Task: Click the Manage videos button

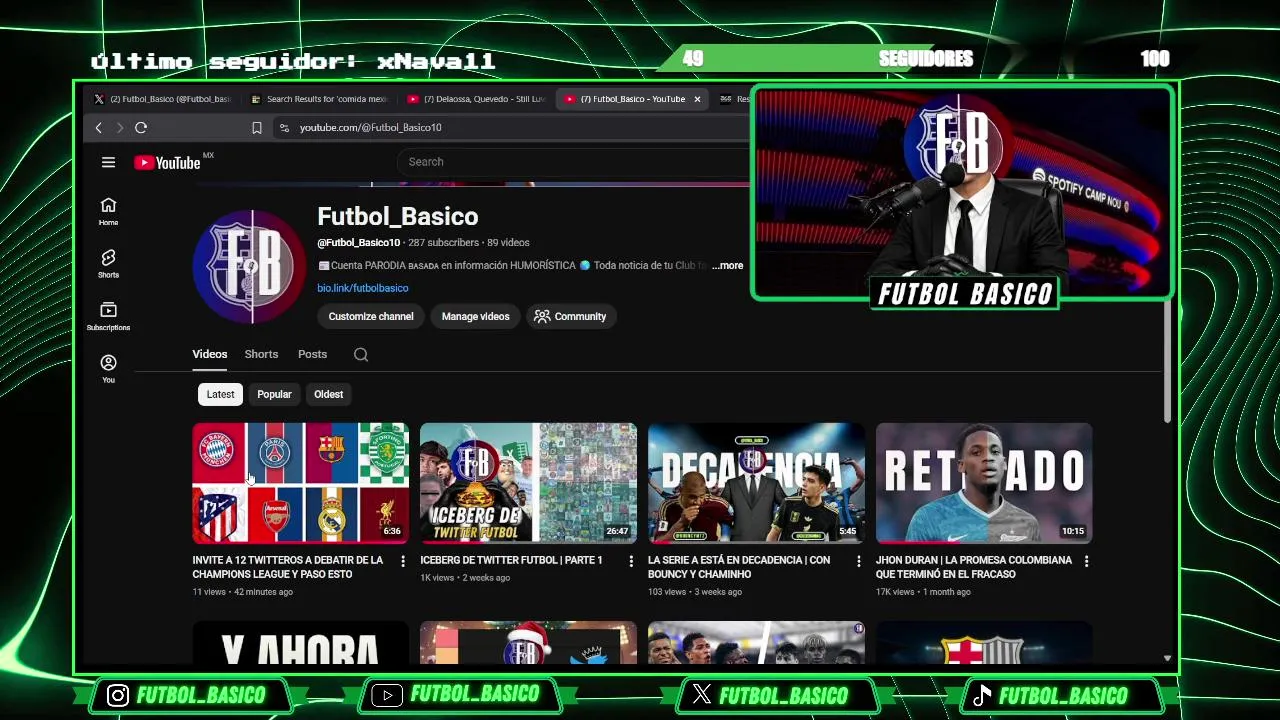Action: pos(476,316)
